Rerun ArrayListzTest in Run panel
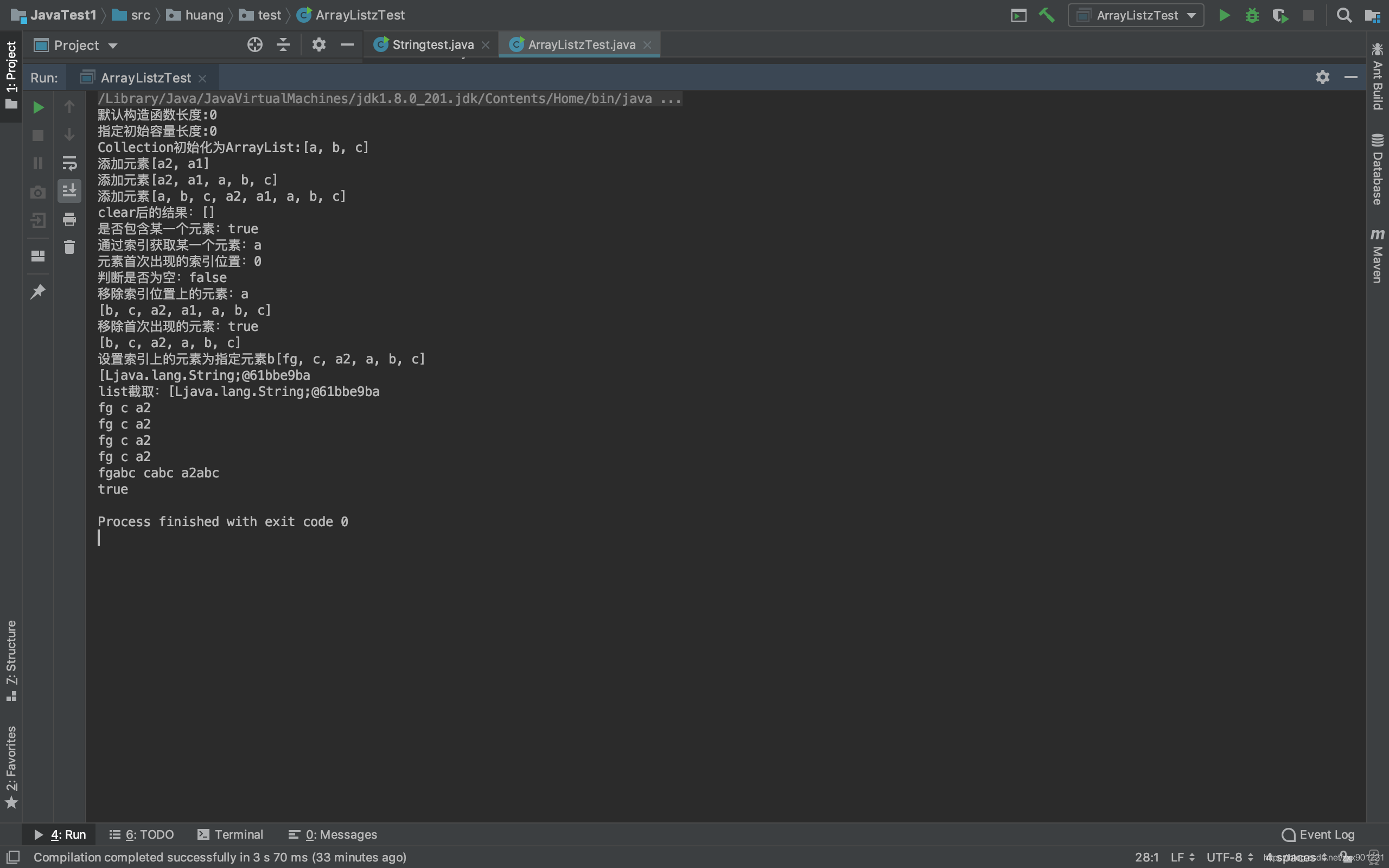Image resolution: width=1389 pixels, height=868 pixels. tap(38, 107)
